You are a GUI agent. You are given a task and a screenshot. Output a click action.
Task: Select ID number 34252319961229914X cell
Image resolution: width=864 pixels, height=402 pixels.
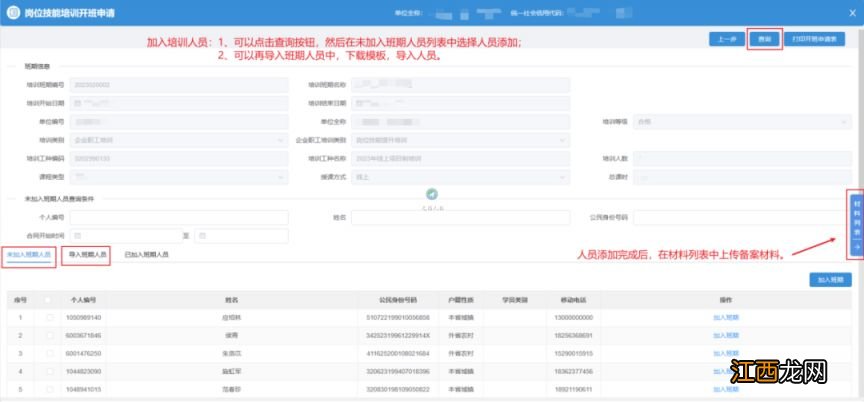[398, 335]
